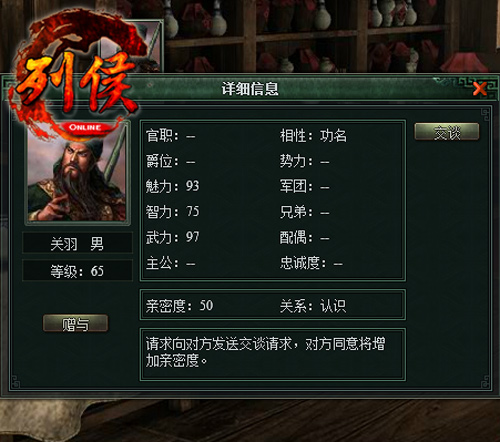Click the 智力: 75 intelligence stat

point(172,211)
